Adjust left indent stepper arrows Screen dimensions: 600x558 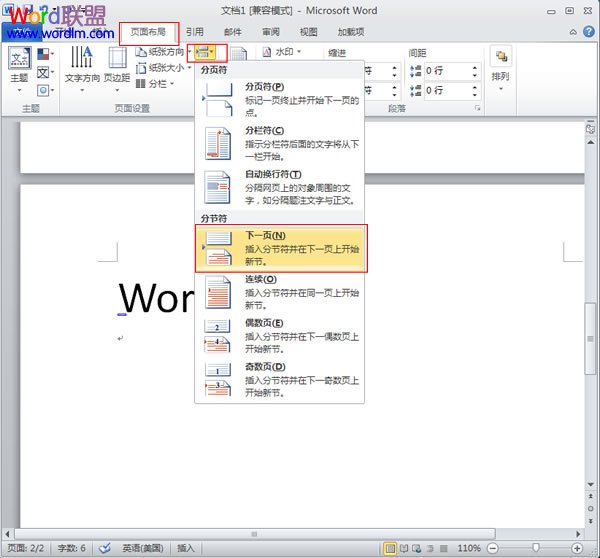coord(394,71)
